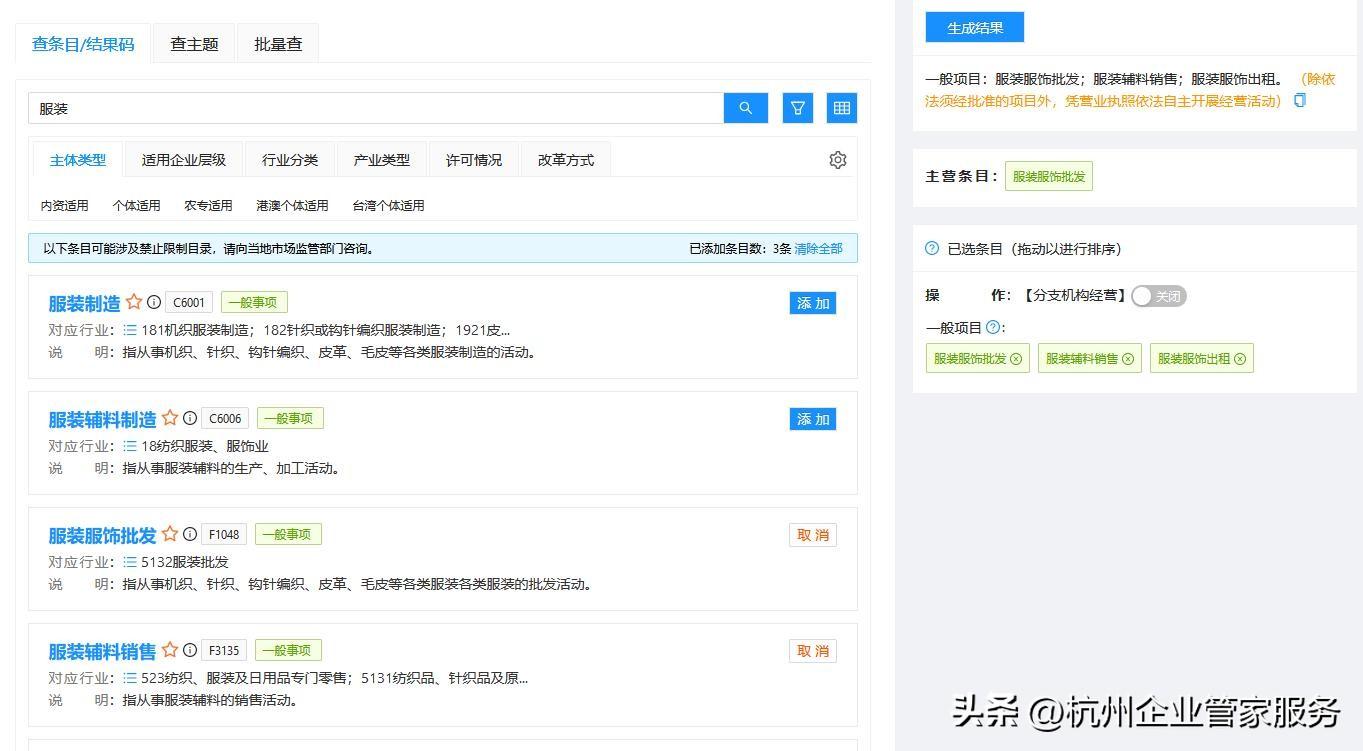1363x751 pixels.
Task: Filter by 港澳个体适用
Action: [x=292, y=205]
